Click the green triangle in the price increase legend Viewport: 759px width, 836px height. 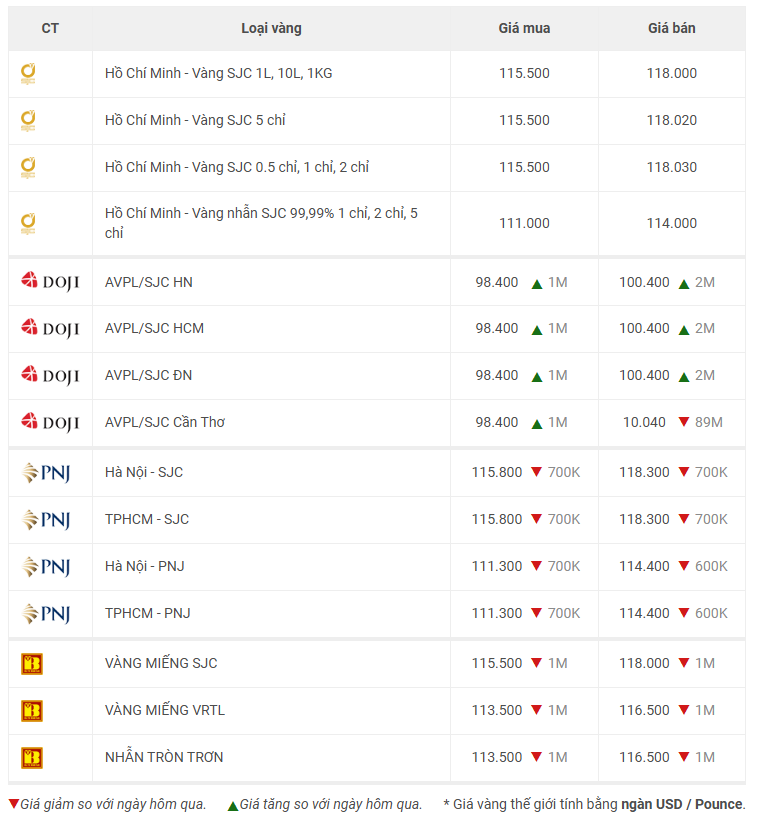point(233,806)
